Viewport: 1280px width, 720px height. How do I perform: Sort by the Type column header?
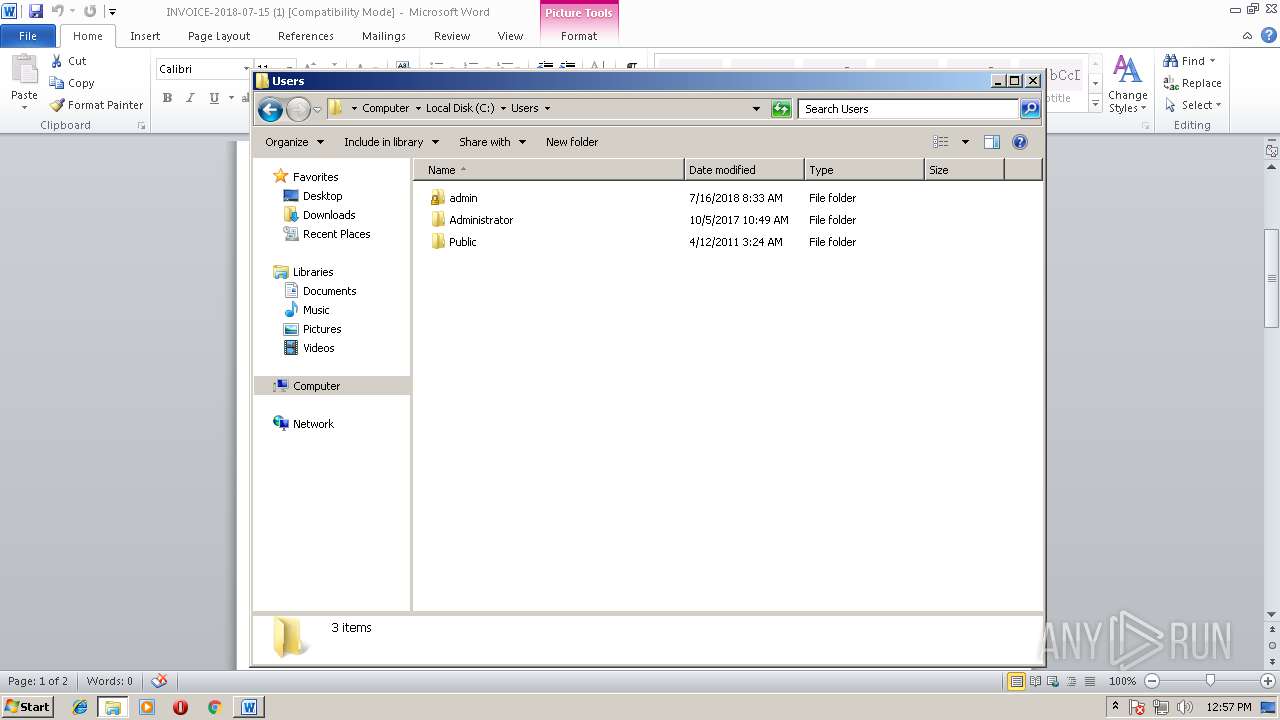coord(864,170)
